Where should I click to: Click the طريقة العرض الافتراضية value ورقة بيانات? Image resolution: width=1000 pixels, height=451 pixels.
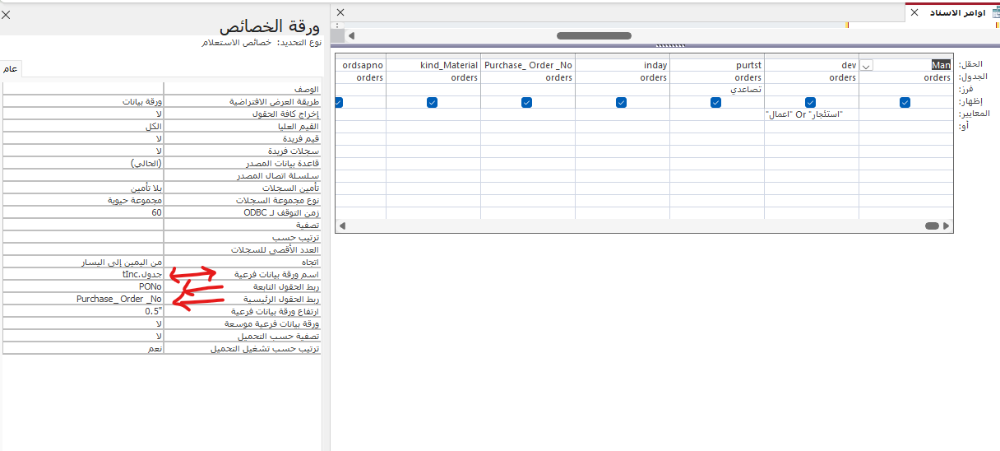82,102
